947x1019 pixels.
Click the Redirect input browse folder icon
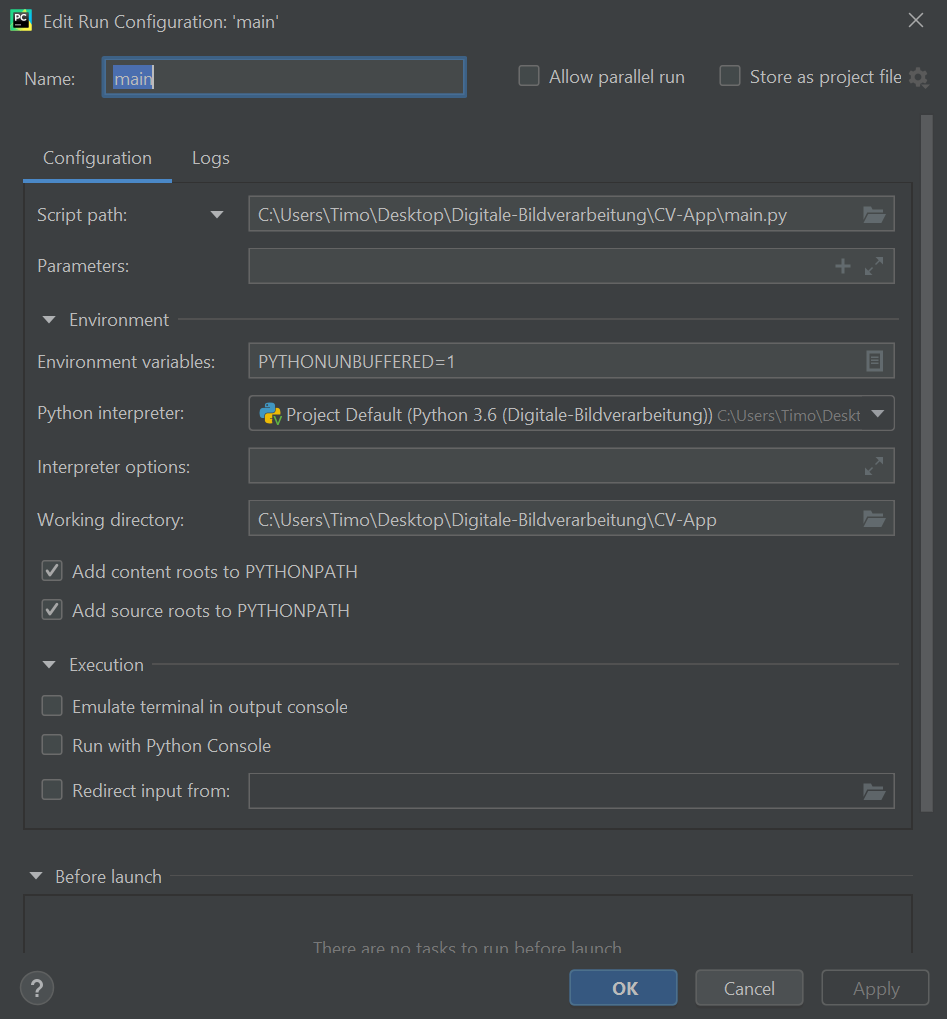tap(873, 791)
